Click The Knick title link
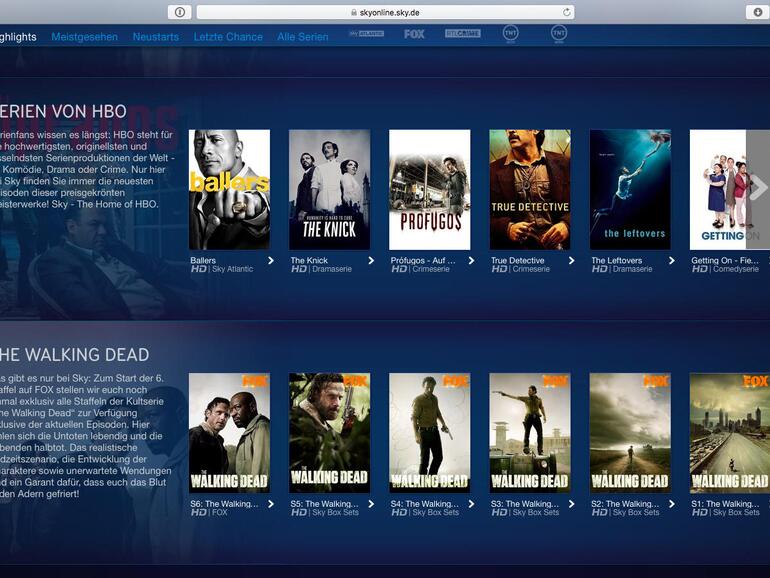Screen dimensions: 770x578 (309, 260)
